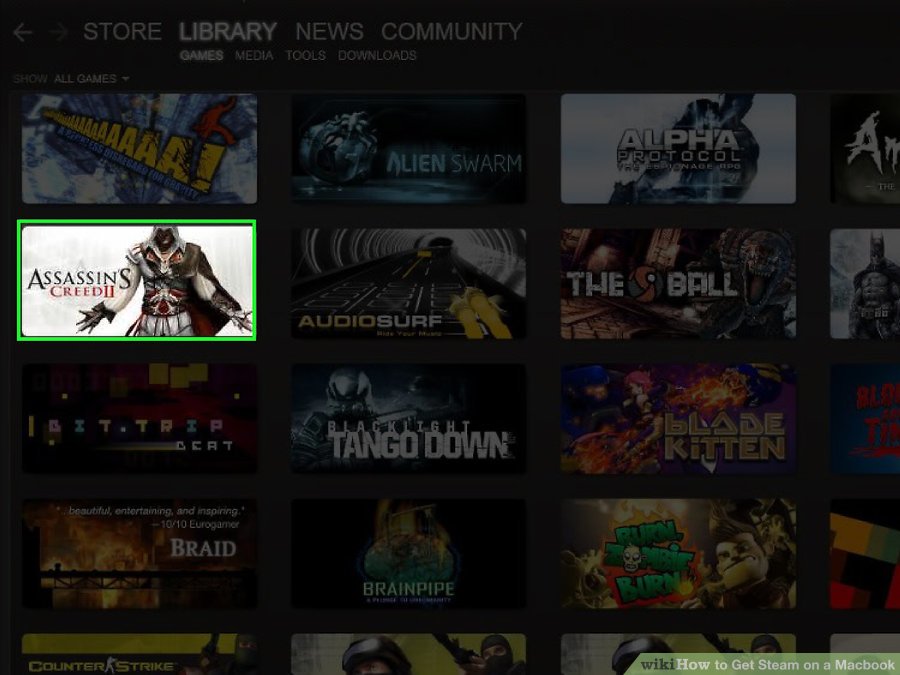This screenshot has width=900, height=675.
Task: Open The Ball game tile
Action: (678, 284)
